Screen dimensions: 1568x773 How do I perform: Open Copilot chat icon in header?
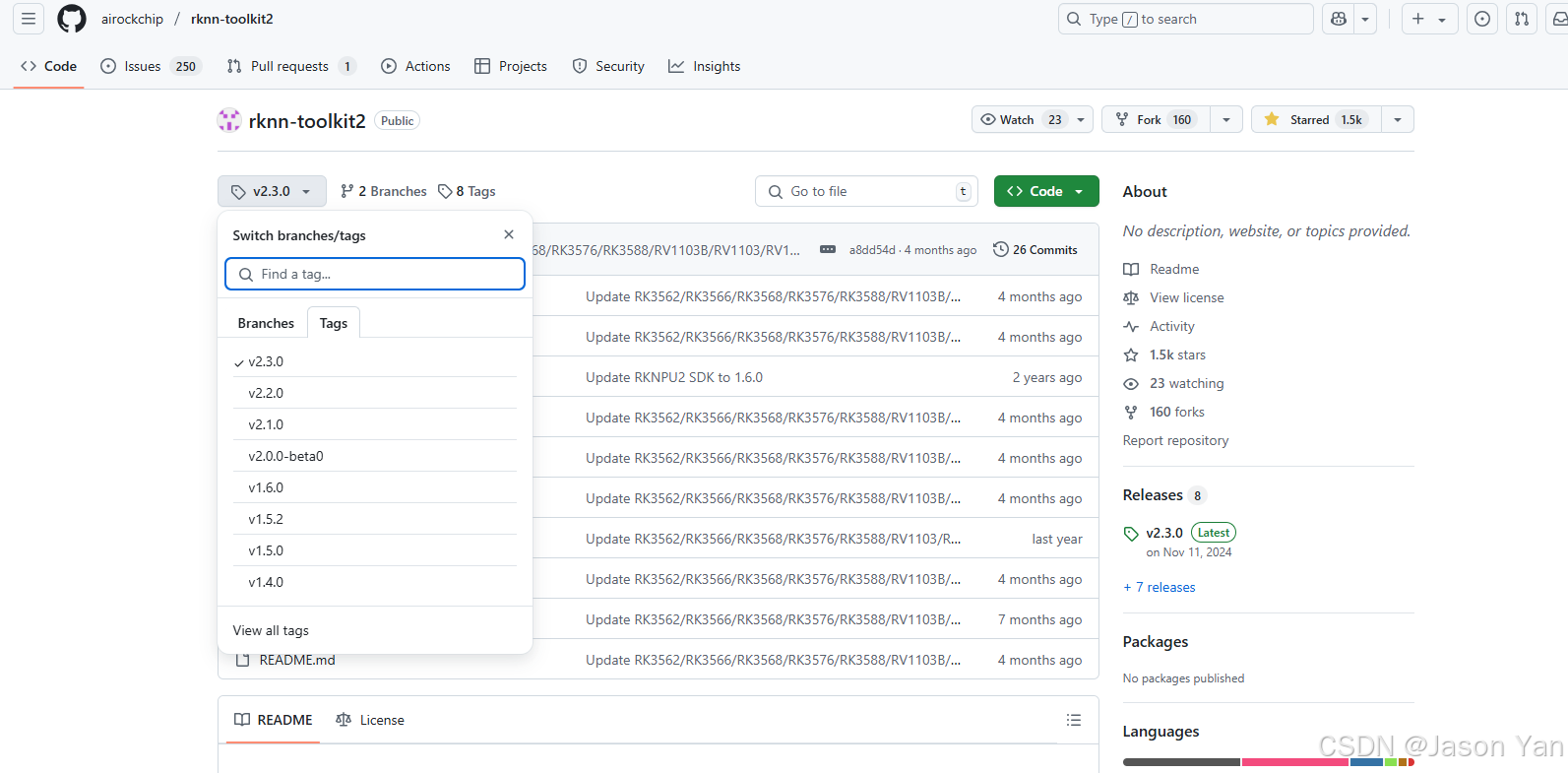pyautogui.click(x=1339, y=19)
